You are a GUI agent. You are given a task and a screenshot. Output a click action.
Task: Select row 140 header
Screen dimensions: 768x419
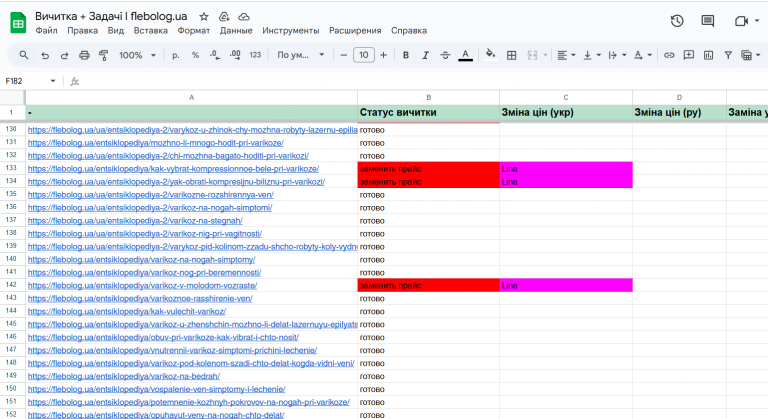12,259
